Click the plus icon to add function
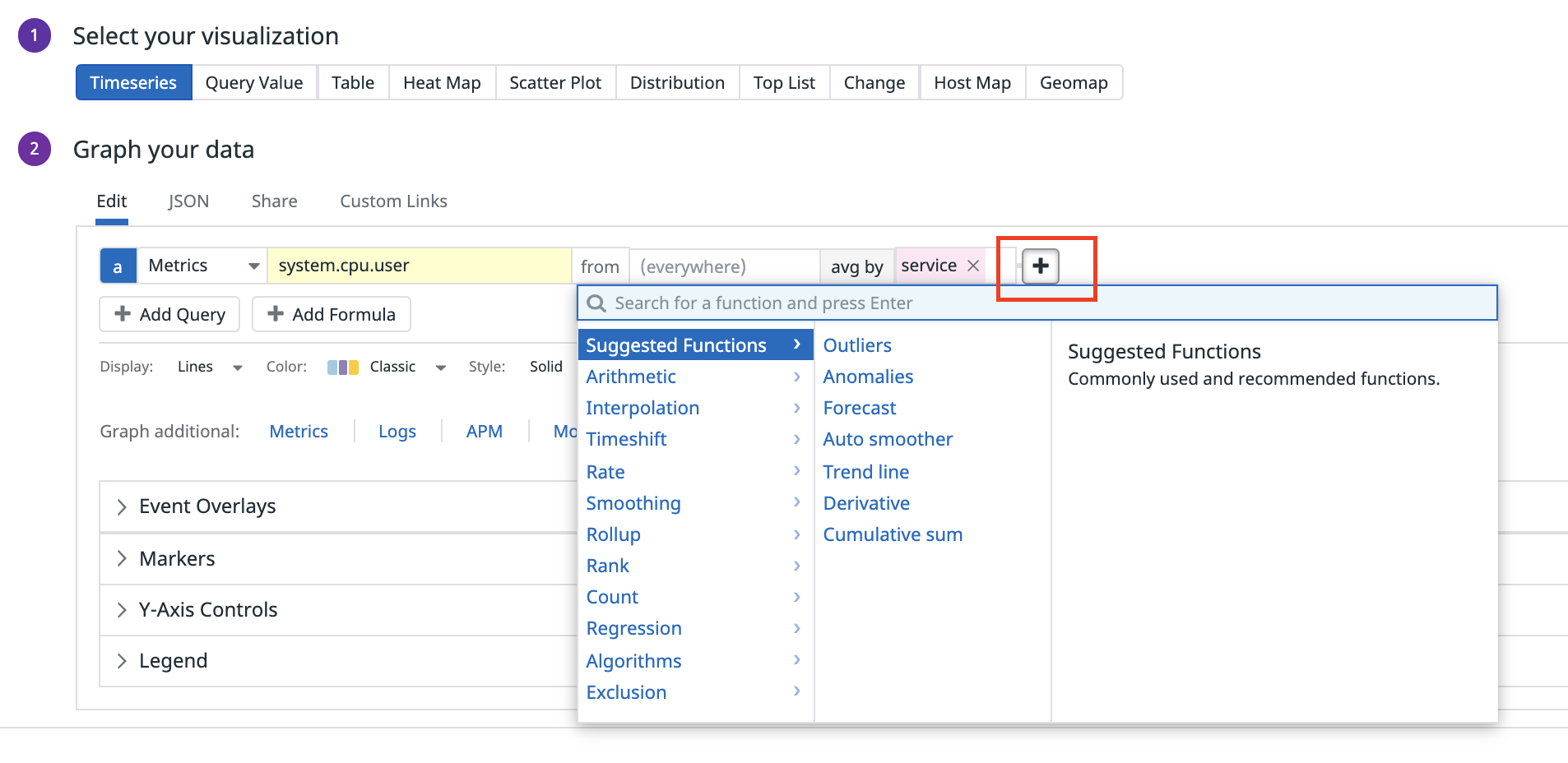1568x763 pixels. (1040, 266)
